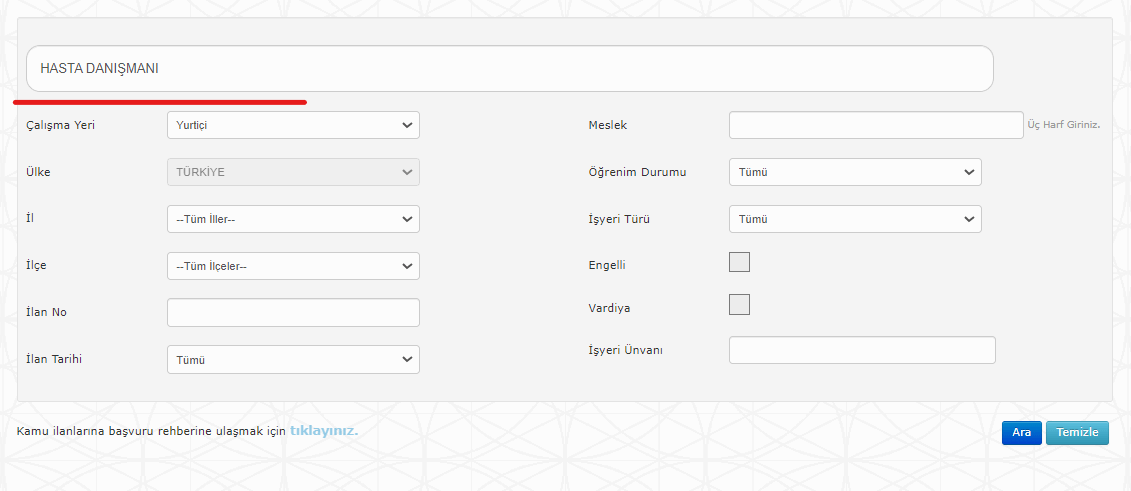Expand the İlan Tarihi dropdown
The width and height of the screenshot is (1131, 491).
293,359
